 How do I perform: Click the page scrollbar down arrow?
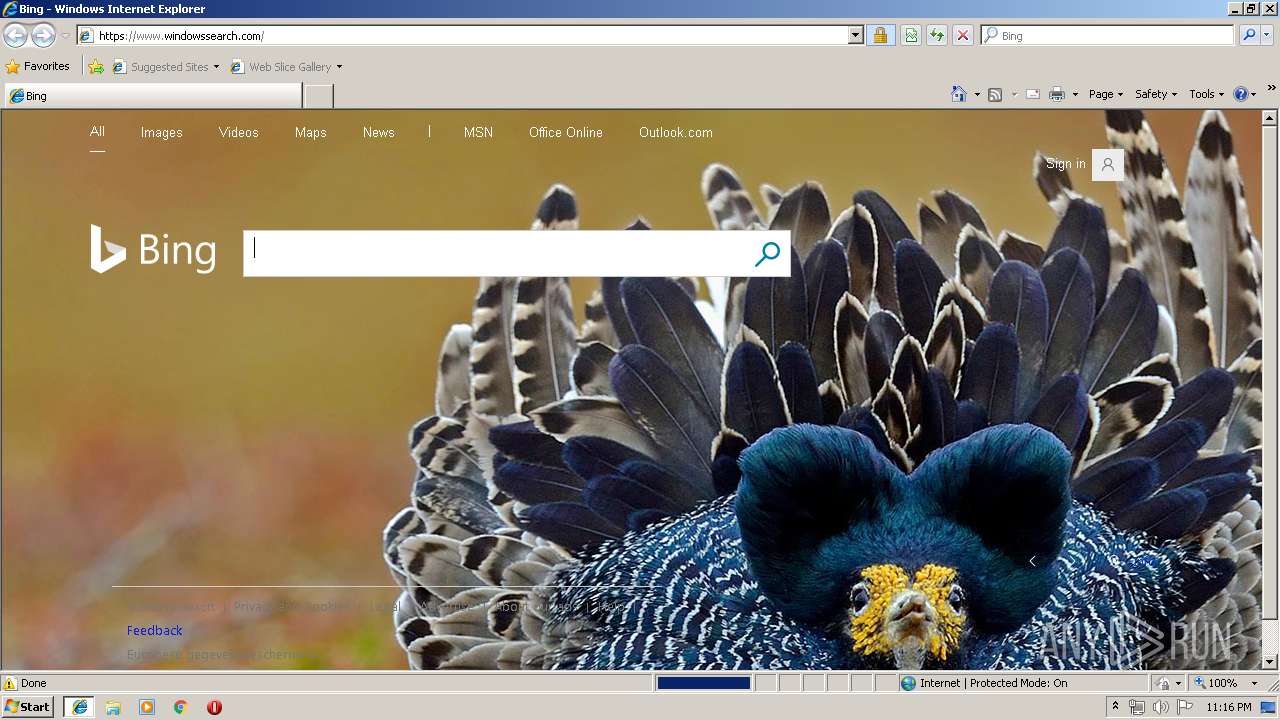pyautogui.click(x=1271, y=662)
